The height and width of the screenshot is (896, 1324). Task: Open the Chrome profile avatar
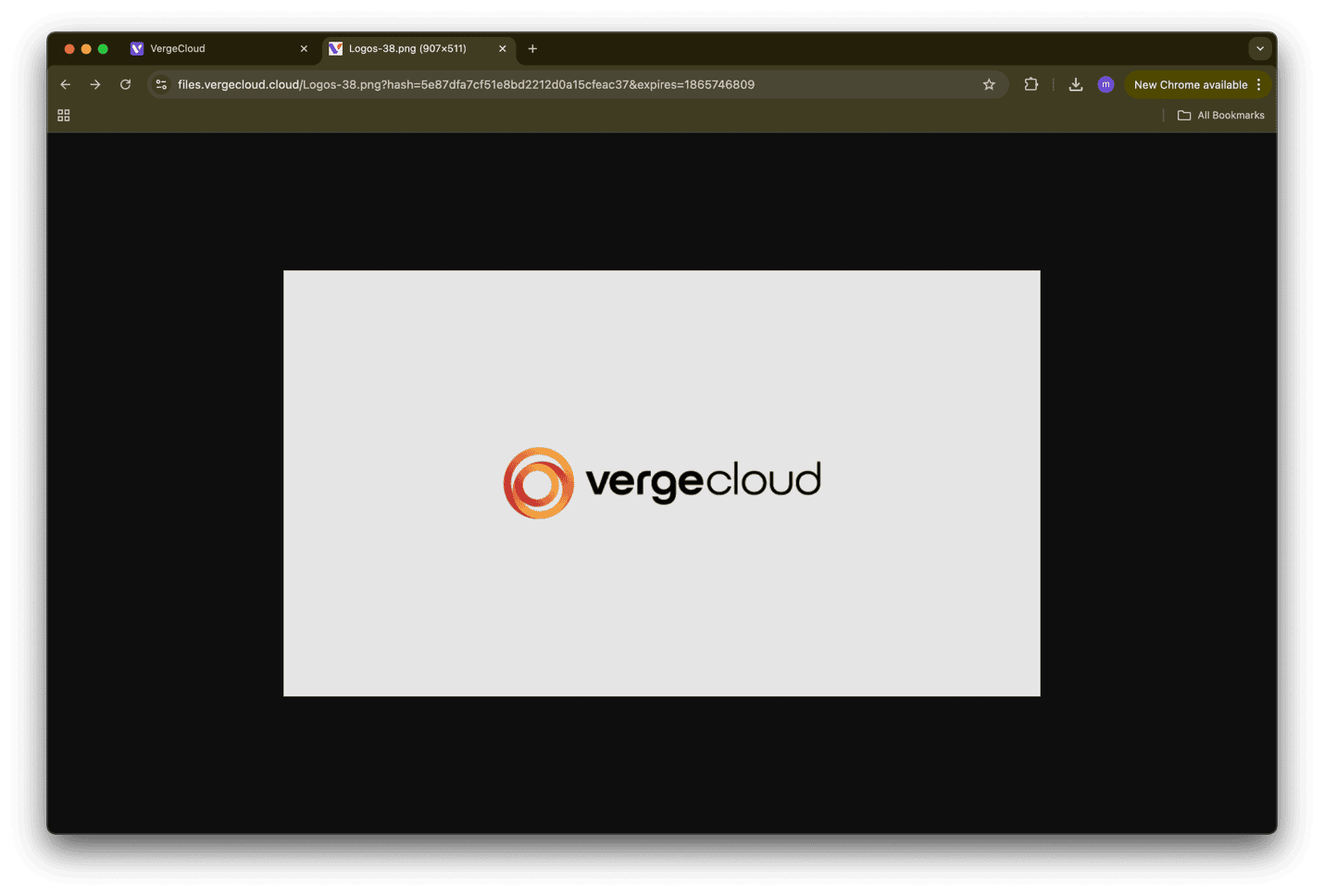pos(1105,84)
